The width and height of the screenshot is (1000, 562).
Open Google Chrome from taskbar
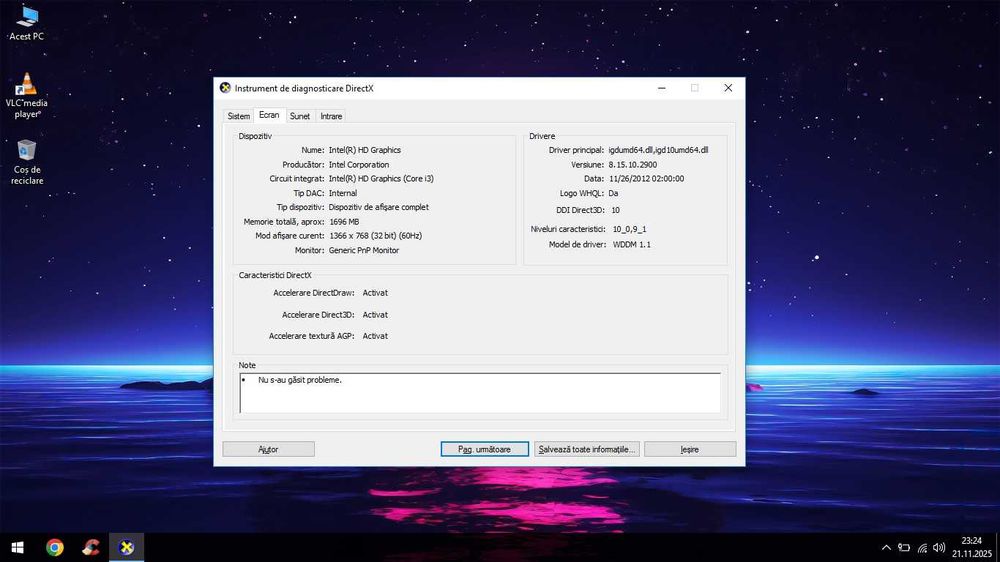pos(55,547)
